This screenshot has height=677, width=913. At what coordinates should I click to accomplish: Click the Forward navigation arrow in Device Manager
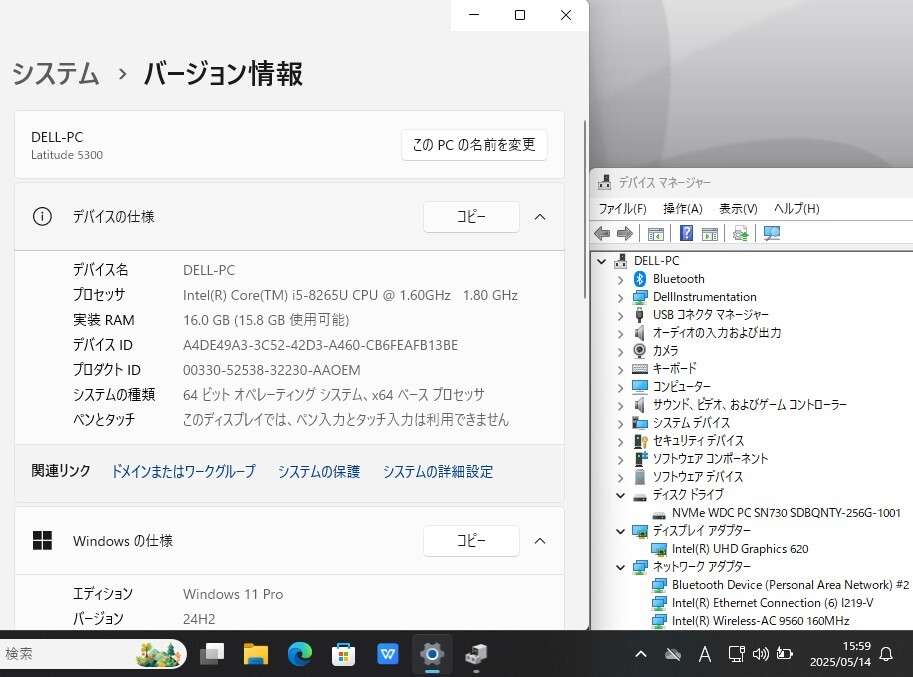(x=625, y=233)
